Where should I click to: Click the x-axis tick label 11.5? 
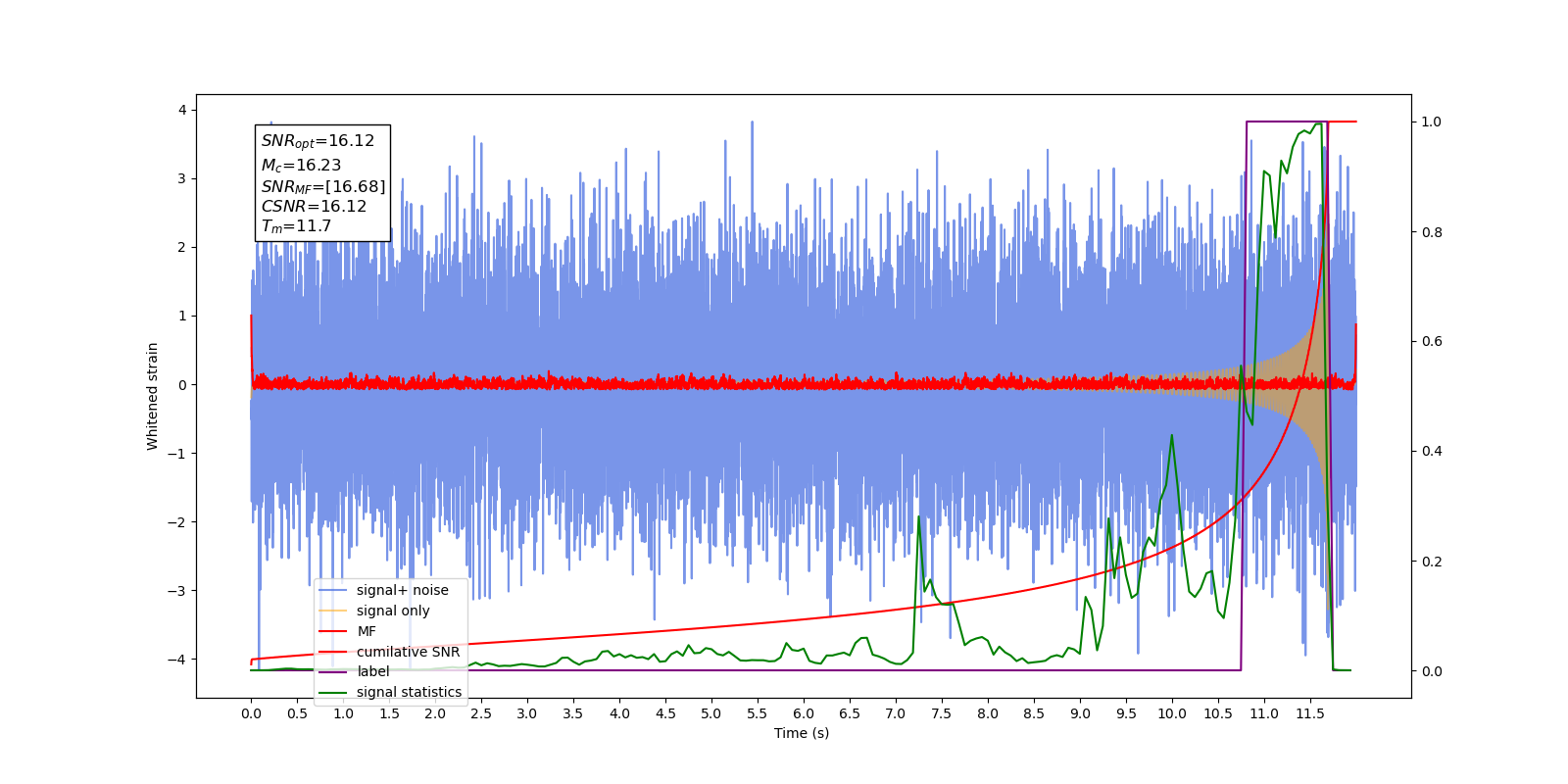pyautogui.click(x=1310, y=713)
